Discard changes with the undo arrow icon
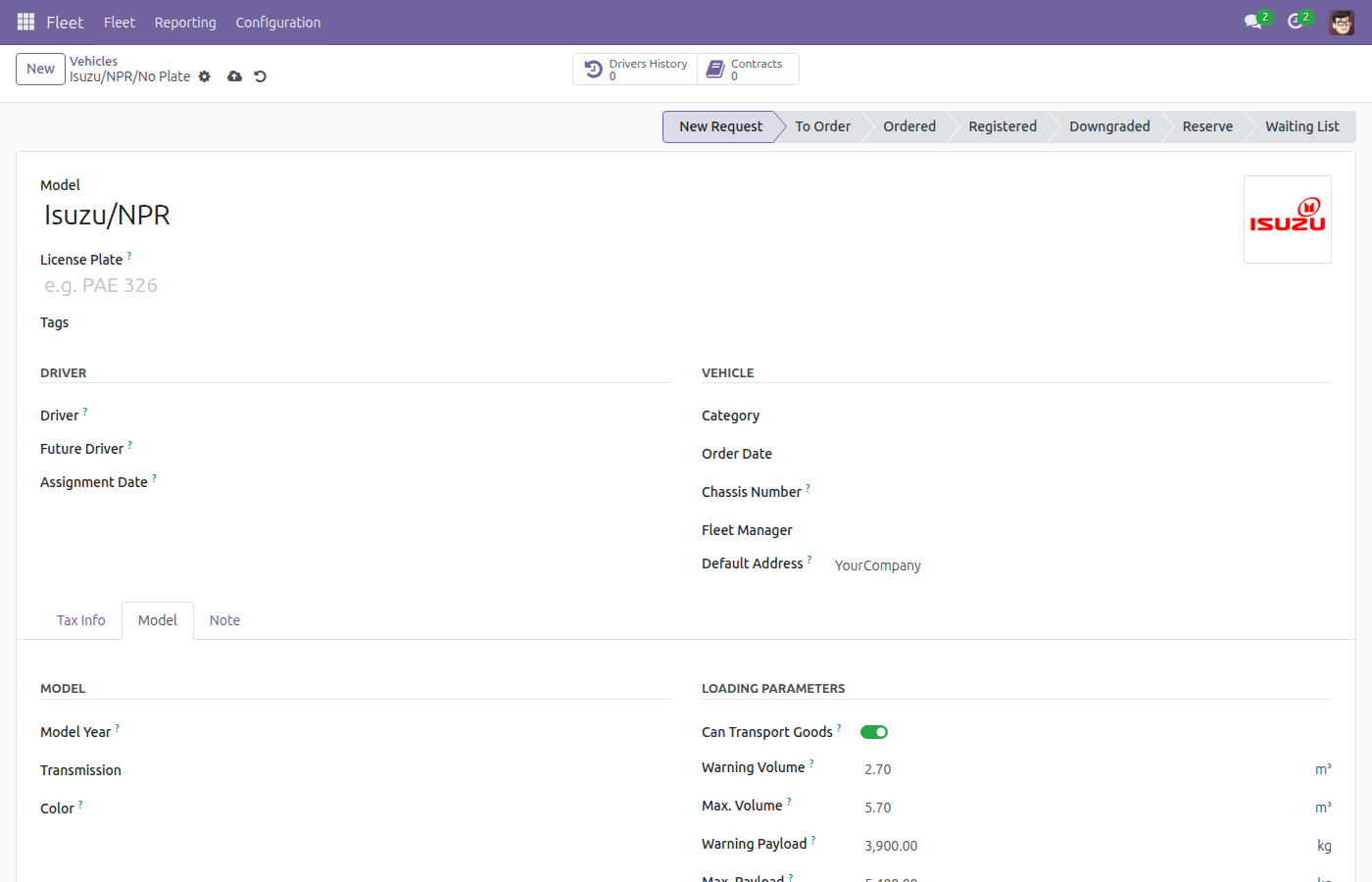Image resolution: width=1372 pixels, height=882 pixels. [261, 76]
